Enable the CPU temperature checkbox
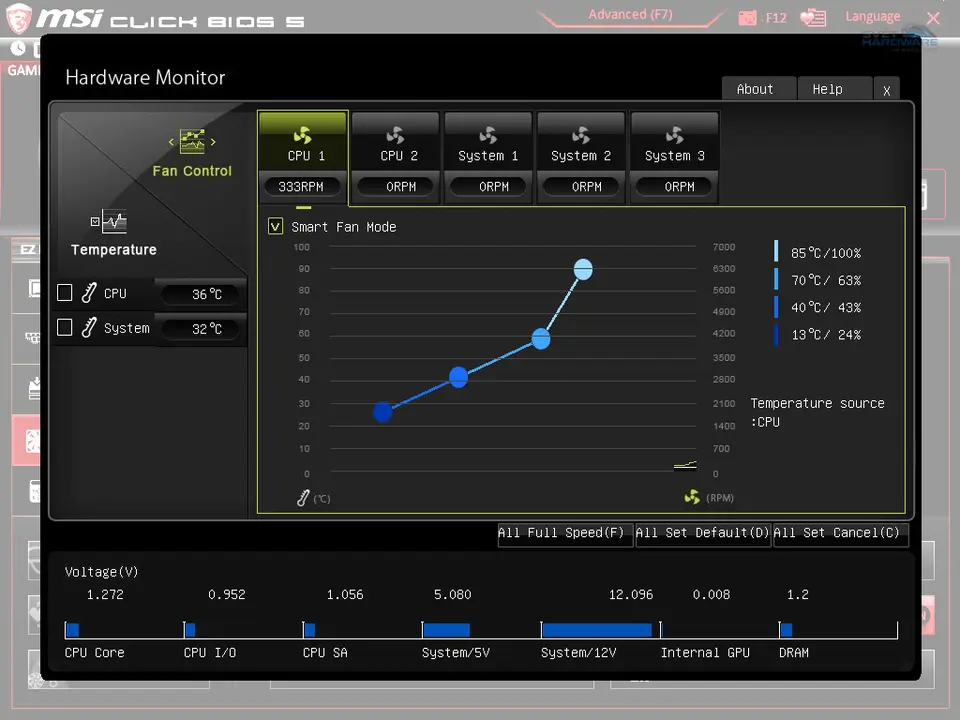The height and width of the screenshot is (720, 960). [65, 293]
